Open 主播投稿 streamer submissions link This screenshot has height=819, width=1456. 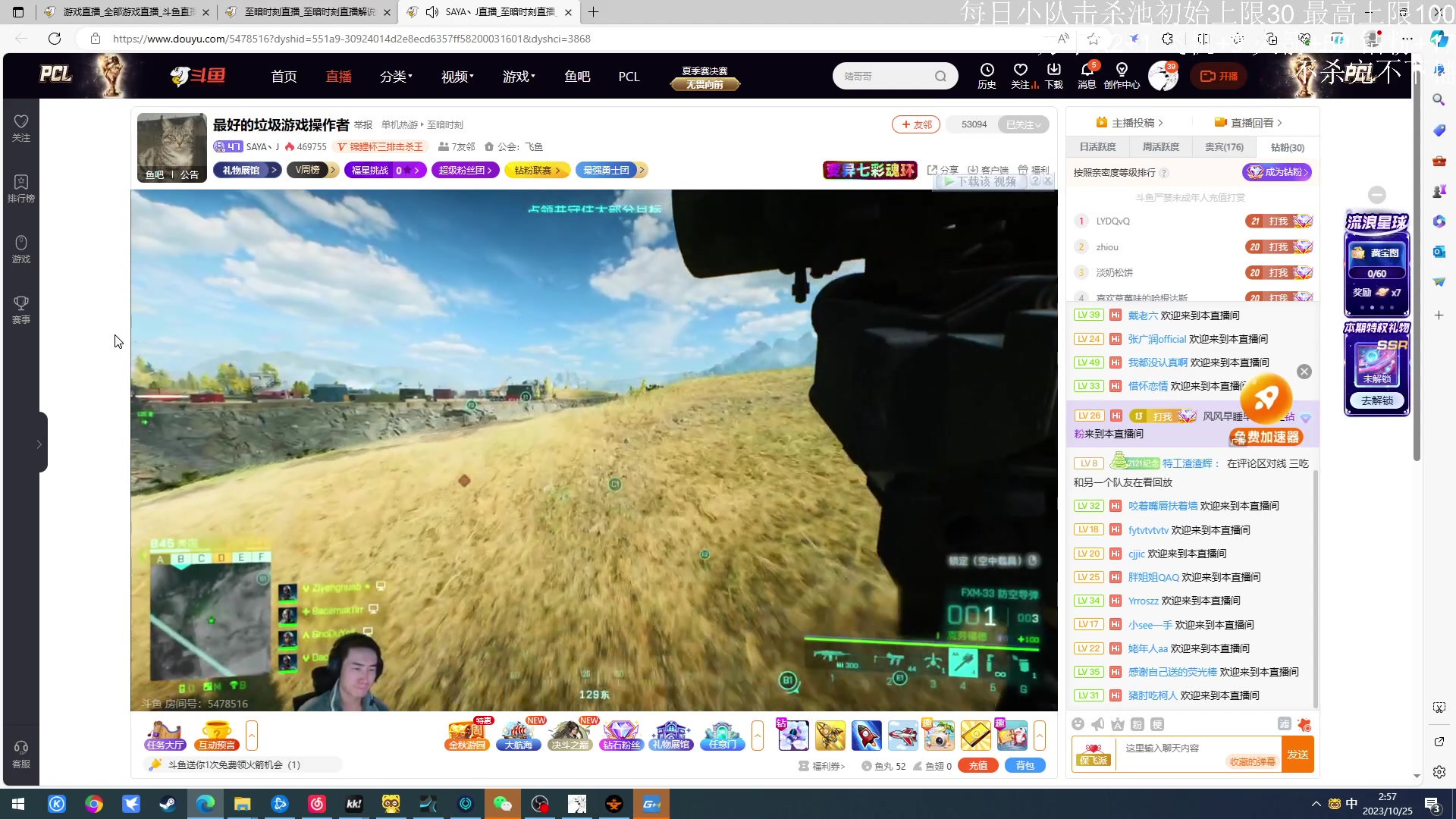pos(1129,123)
